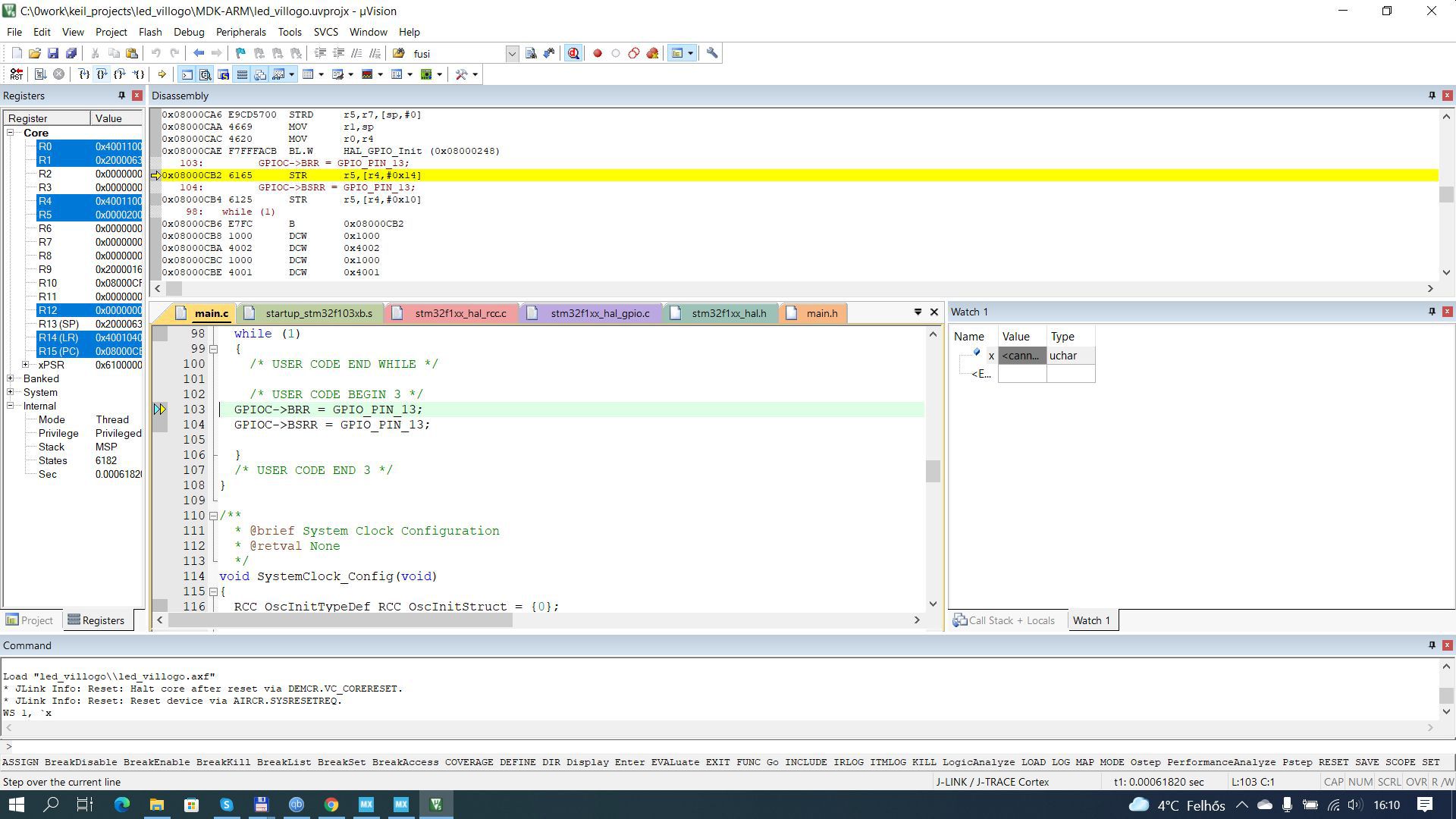The image size is (1456, 819).
Task: Collapse the Core registers tree node
Action: (x=11, y=133)
